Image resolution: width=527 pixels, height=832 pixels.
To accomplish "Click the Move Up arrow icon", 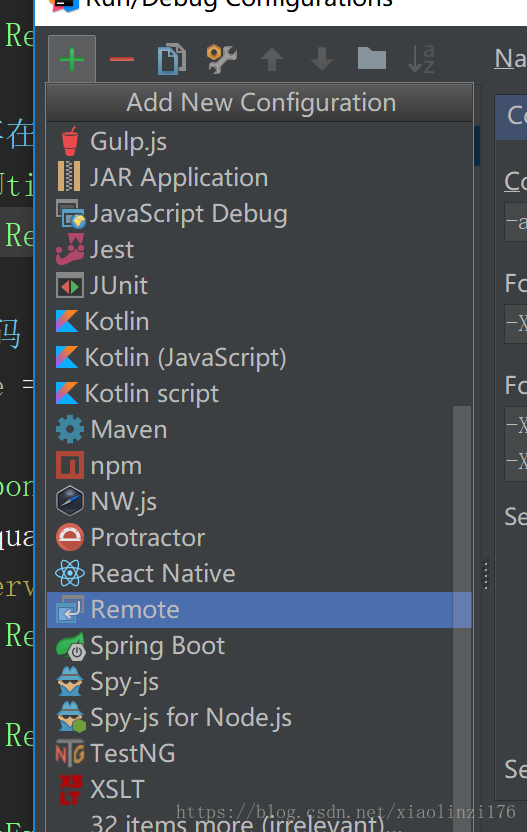I will (x=272, y=59).
